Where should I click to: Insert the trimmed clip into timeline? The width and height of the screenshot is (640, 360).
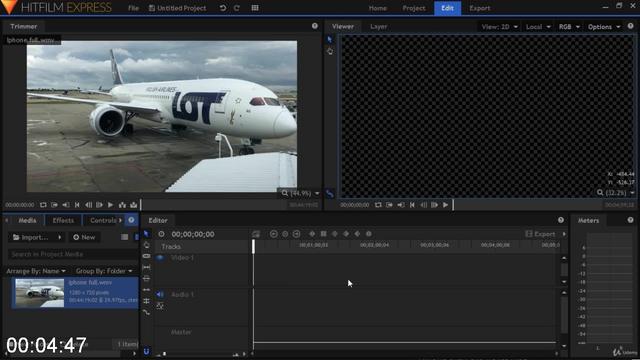(122, 205)
